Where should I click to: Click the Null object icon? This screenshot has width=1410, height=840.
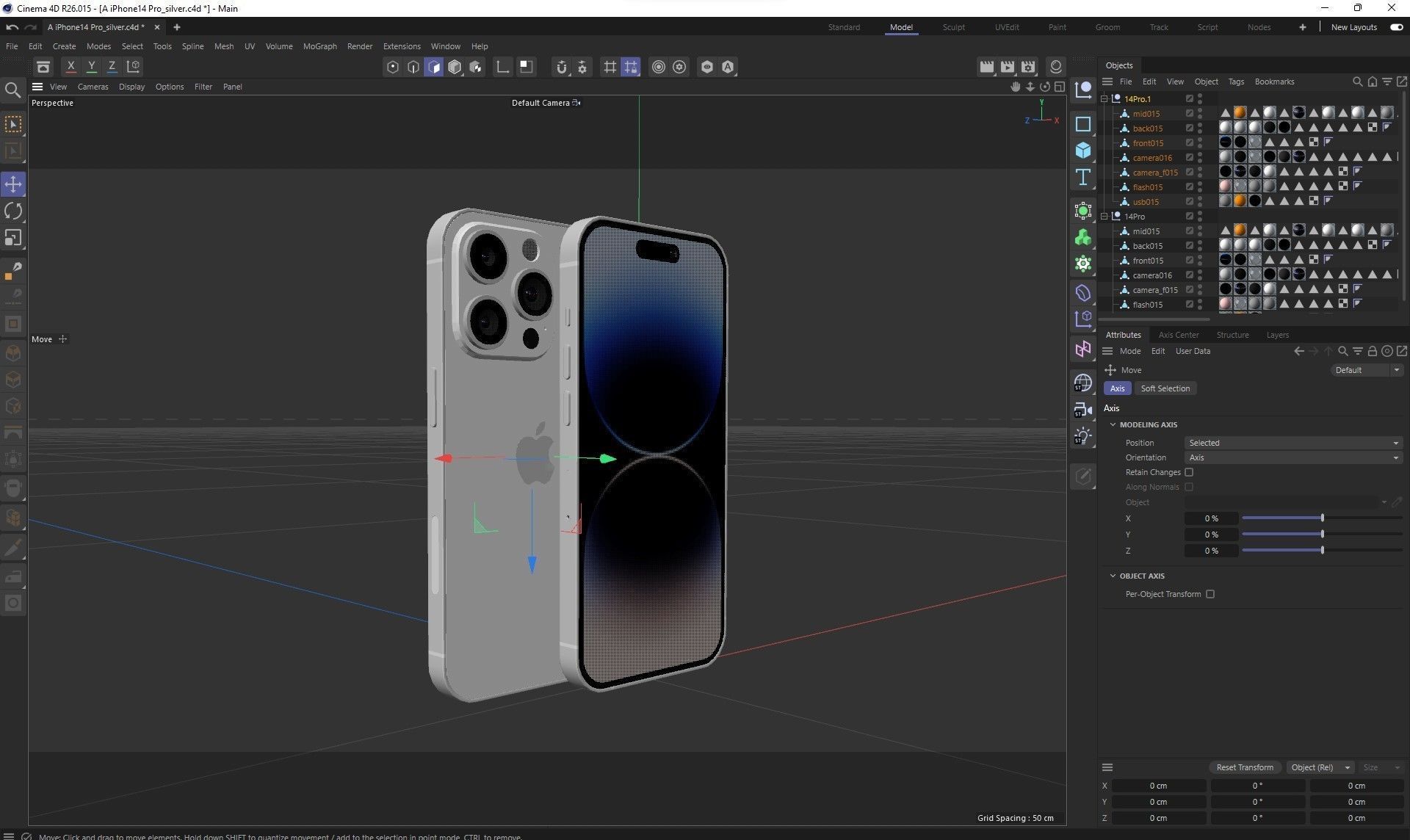click(x=1082, y=90)
